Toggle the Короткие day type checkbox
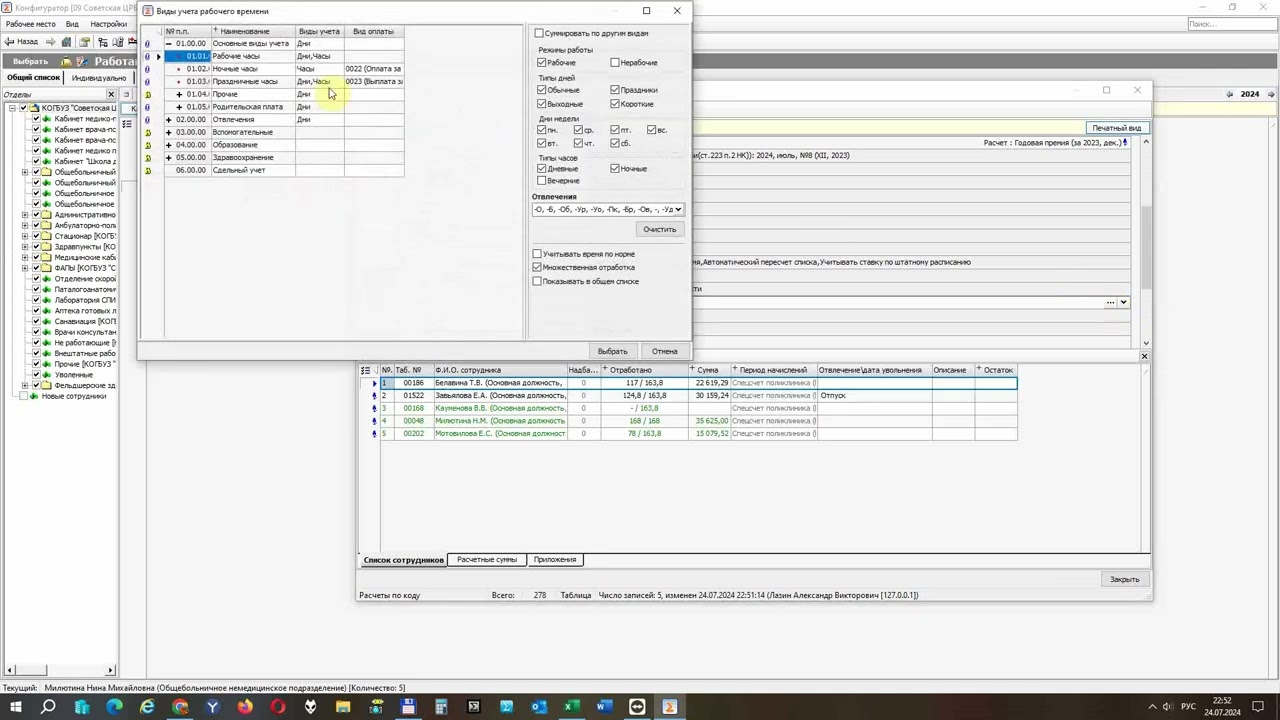 tap(615, 104)
